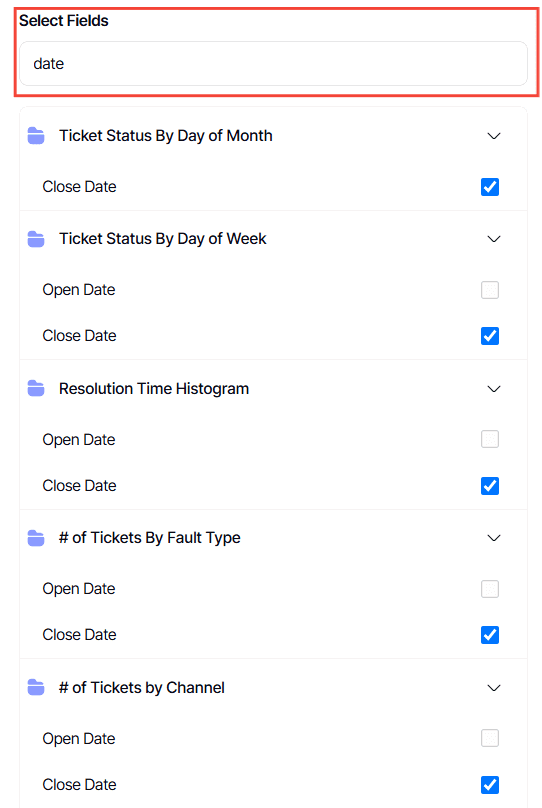Click folder icon beside # of Tickets By Fault Type

36,538
